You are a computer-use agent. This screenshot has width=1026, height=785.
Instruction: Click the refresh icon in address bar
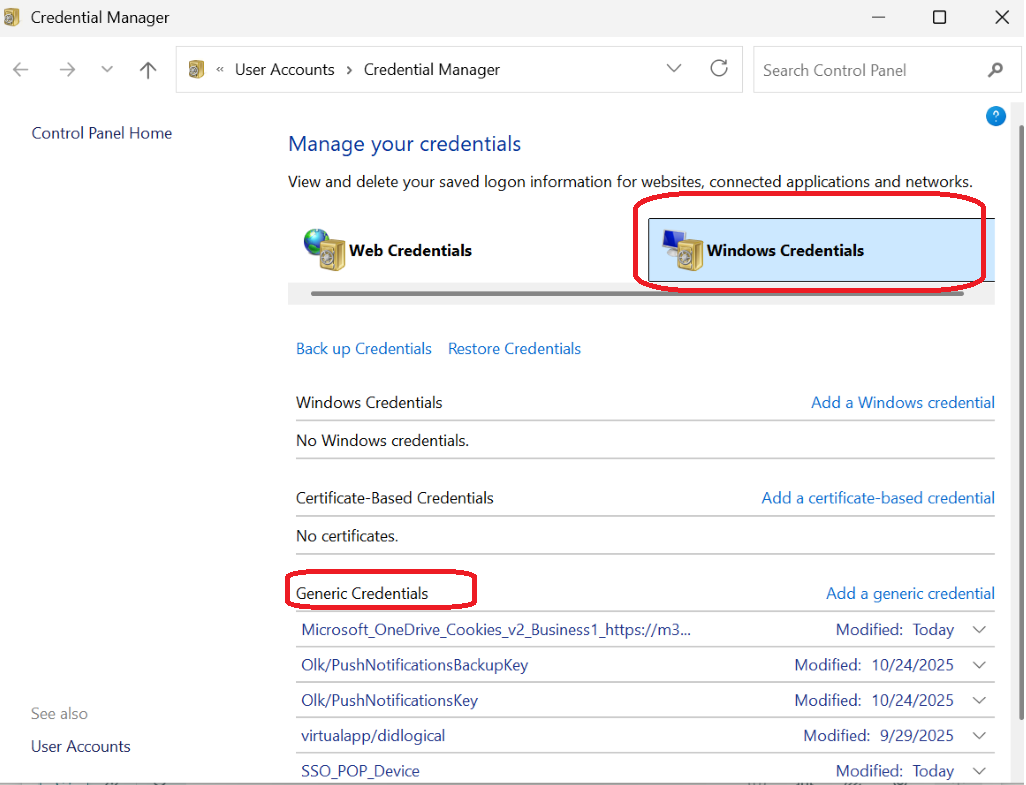click(x=718, y=69)
